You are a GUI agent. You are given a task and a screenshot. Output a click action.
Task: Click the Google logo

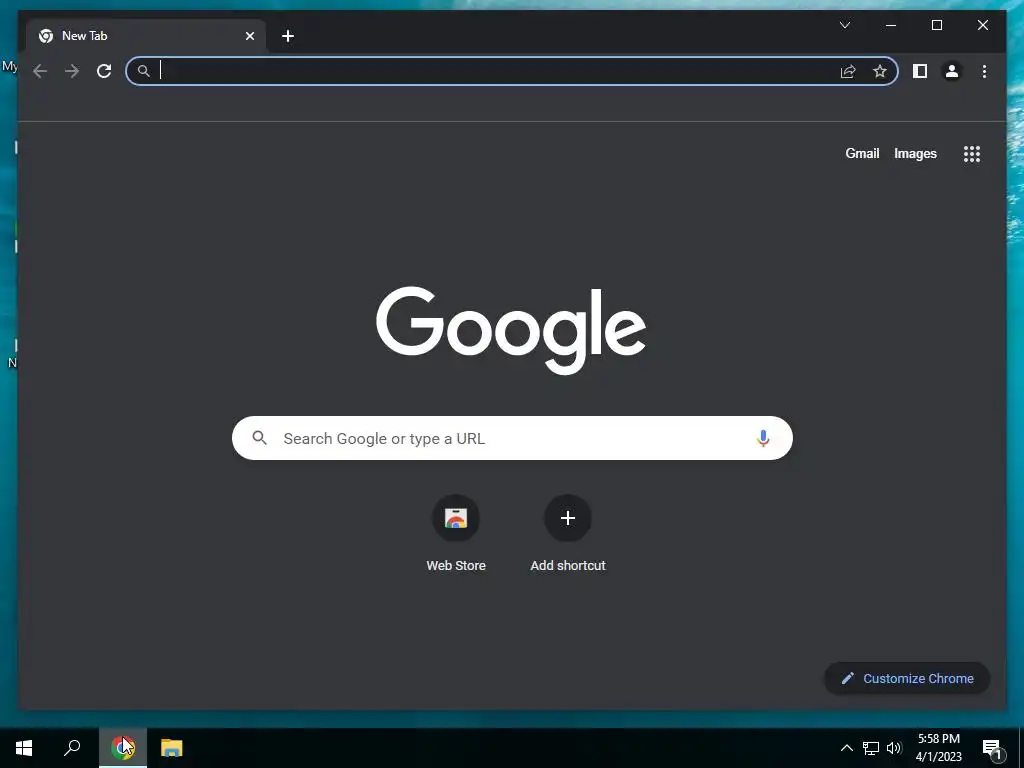click(511, 330)
